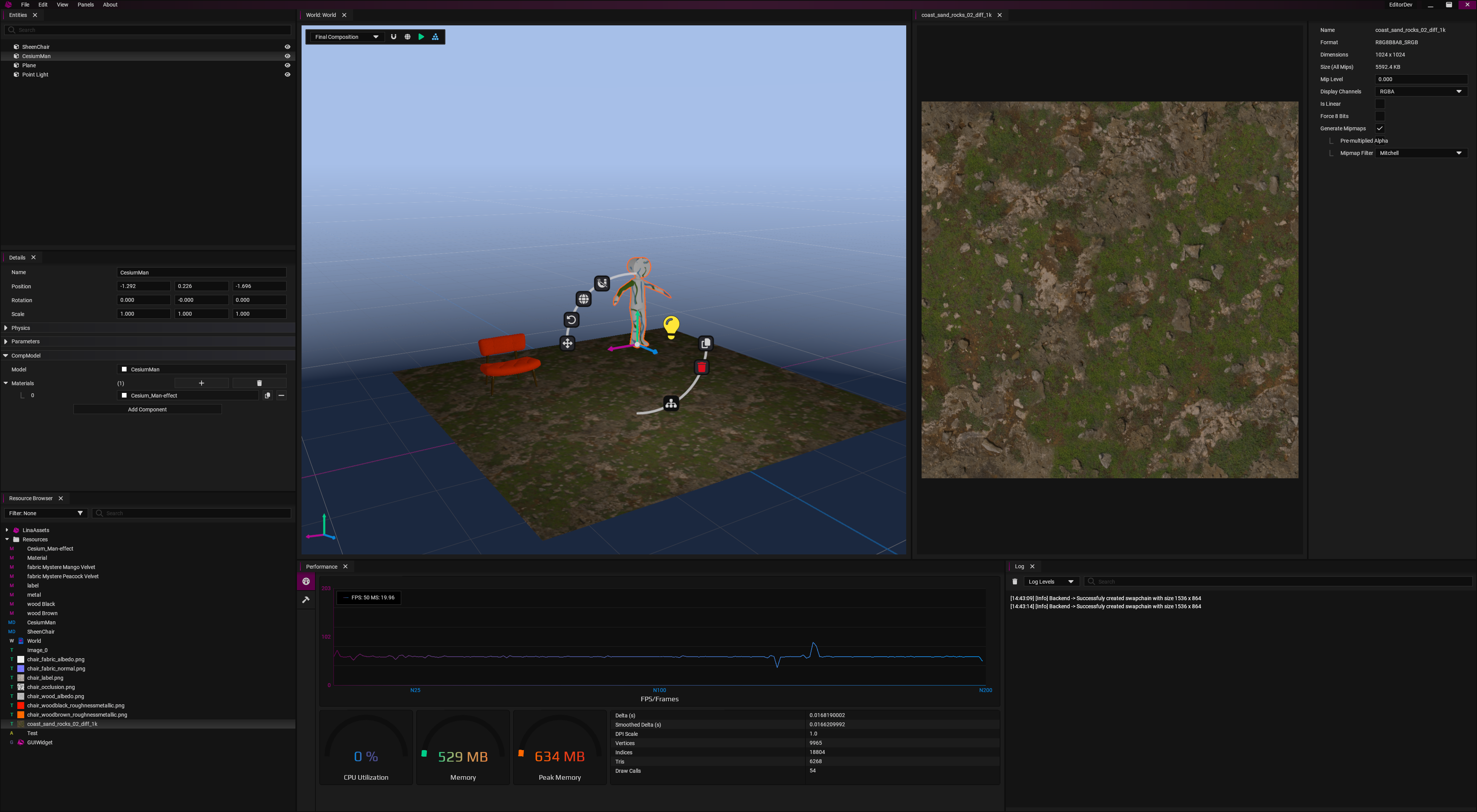Viewport: 1477px width, 812px height.
Task: Select the move gizmo icon near CesiumMan
Action: pyautogui.click(x=567, y=343)
